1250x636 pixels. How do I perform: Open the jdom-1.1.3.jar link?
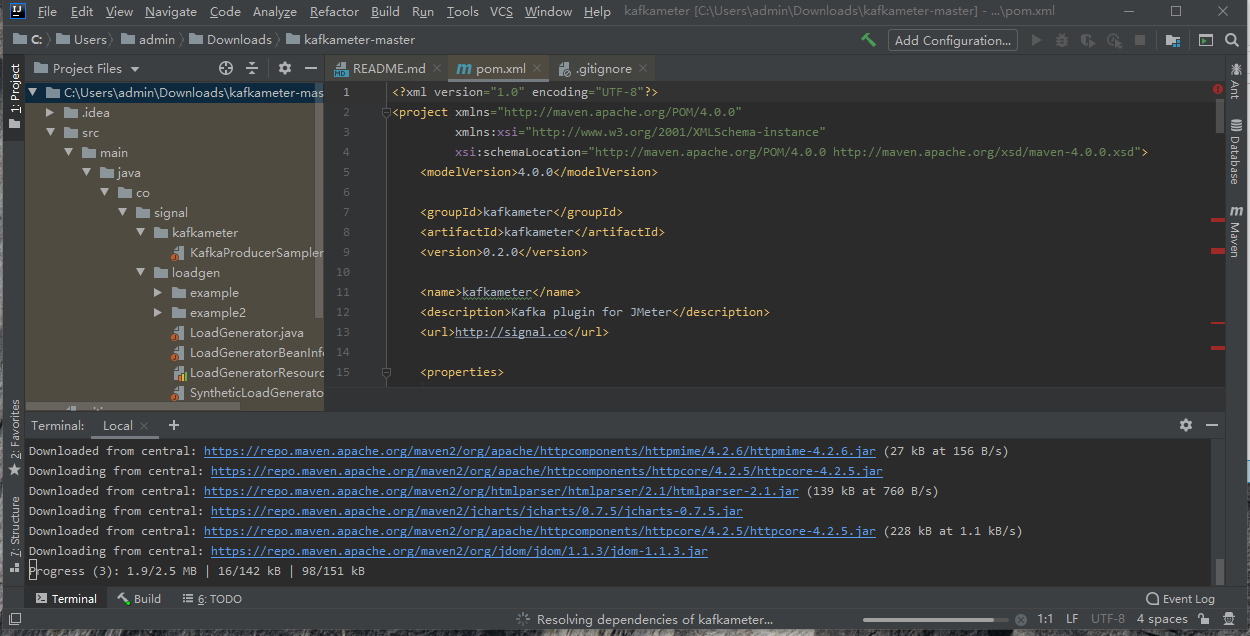[x=459, y=551]
